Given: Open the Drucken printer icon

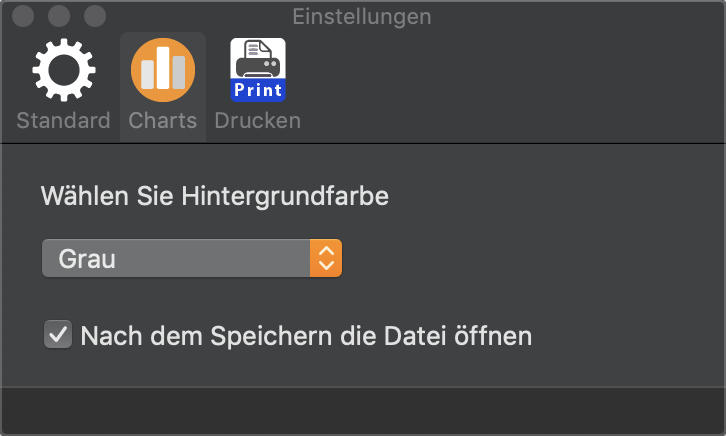Looking at the screenshot, I should [258, 70].
